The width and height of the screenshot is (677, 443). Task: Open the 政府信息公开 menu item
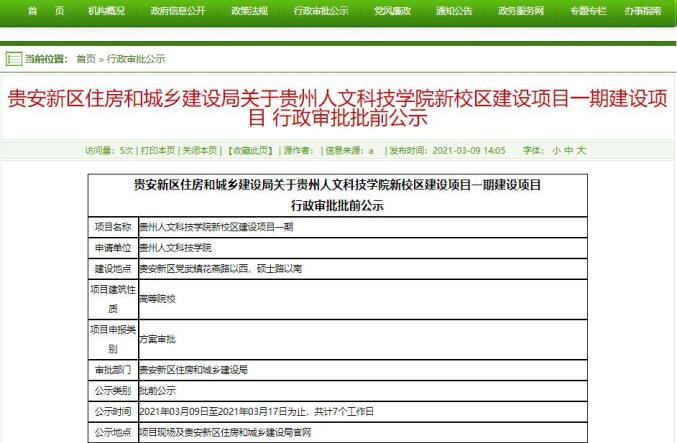178,11
